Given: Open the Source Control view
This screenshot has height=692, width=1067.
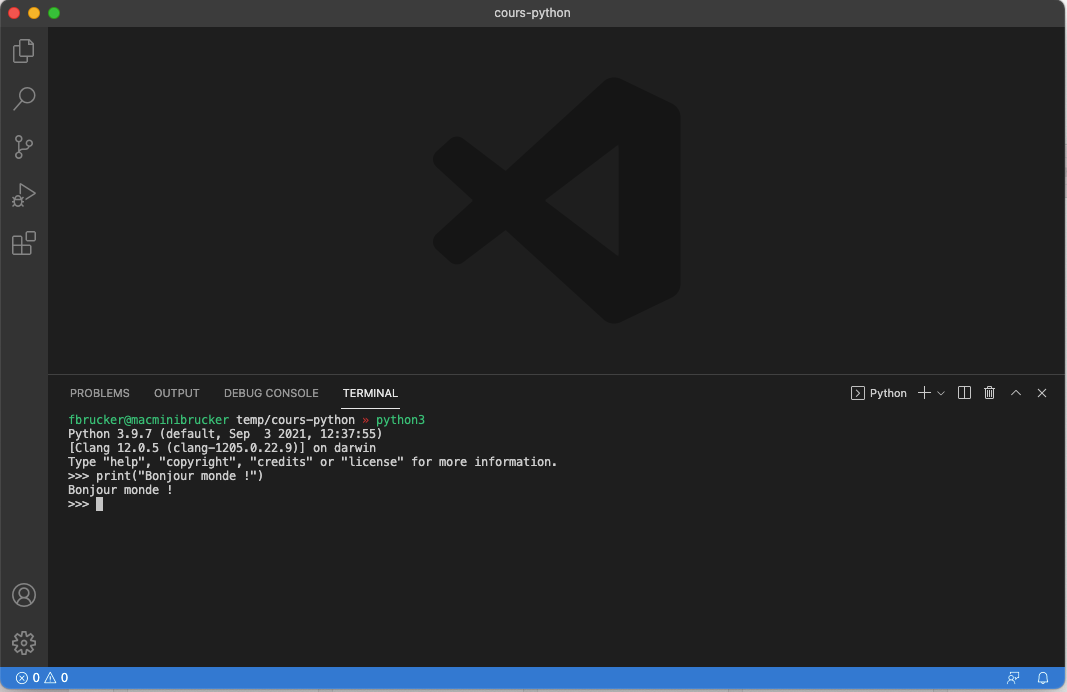Looking at the screenshot, I should point(24,147).
